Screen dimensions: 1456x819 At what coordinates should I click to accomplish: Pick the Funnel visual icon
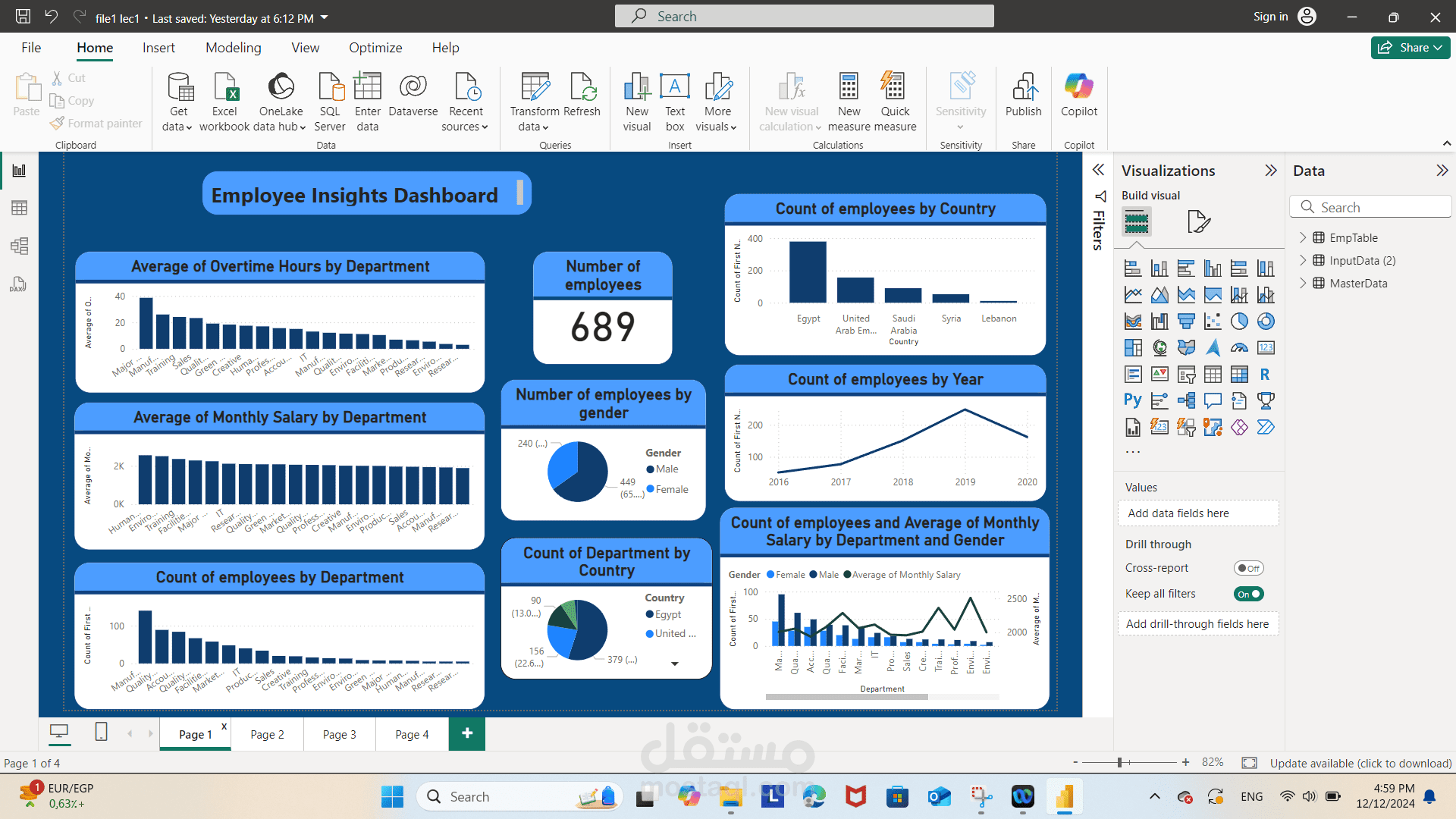pos(1186,322)
